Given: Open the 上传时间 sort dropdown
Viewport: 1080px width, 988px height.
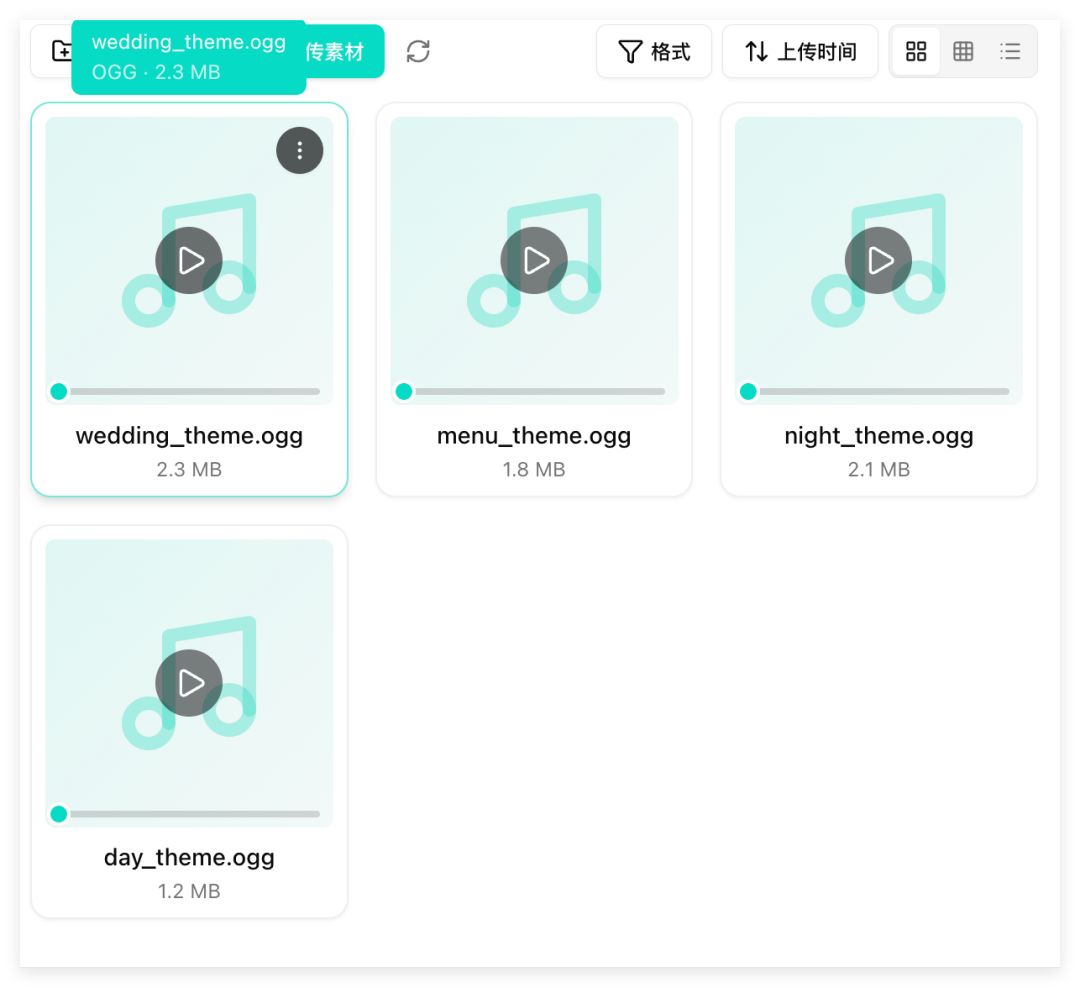Looking at the screenshot, I should 800,52.
